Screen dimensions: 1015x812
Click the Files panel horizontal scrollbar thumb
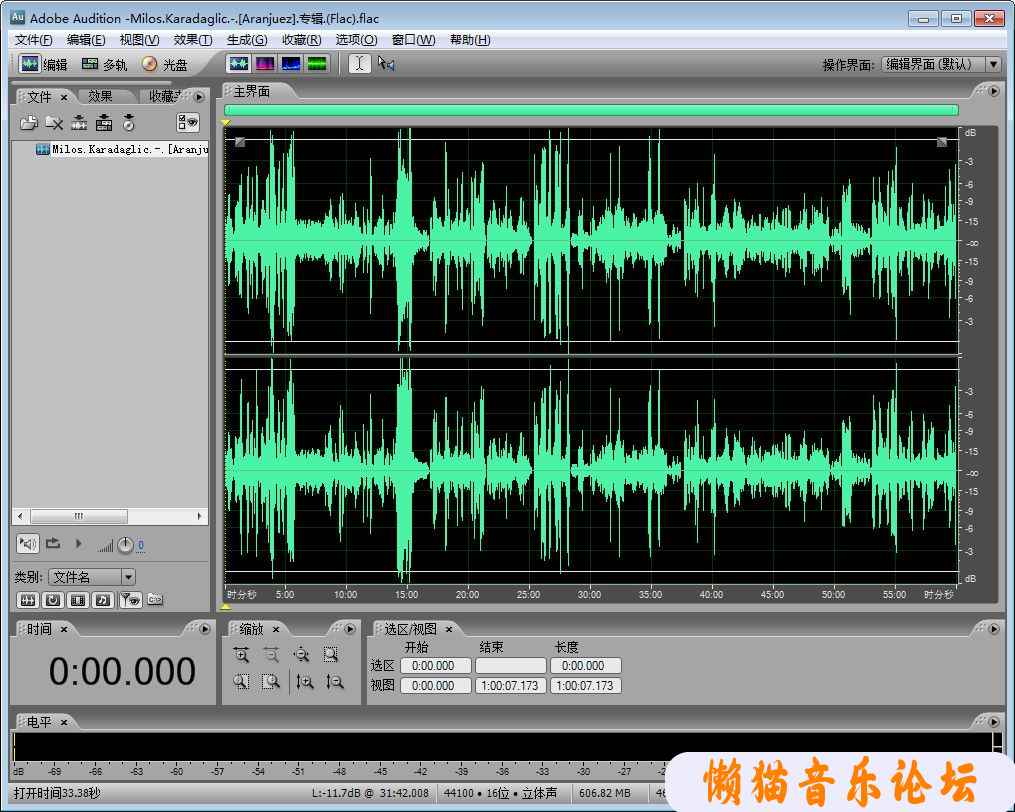coord(79,516)
